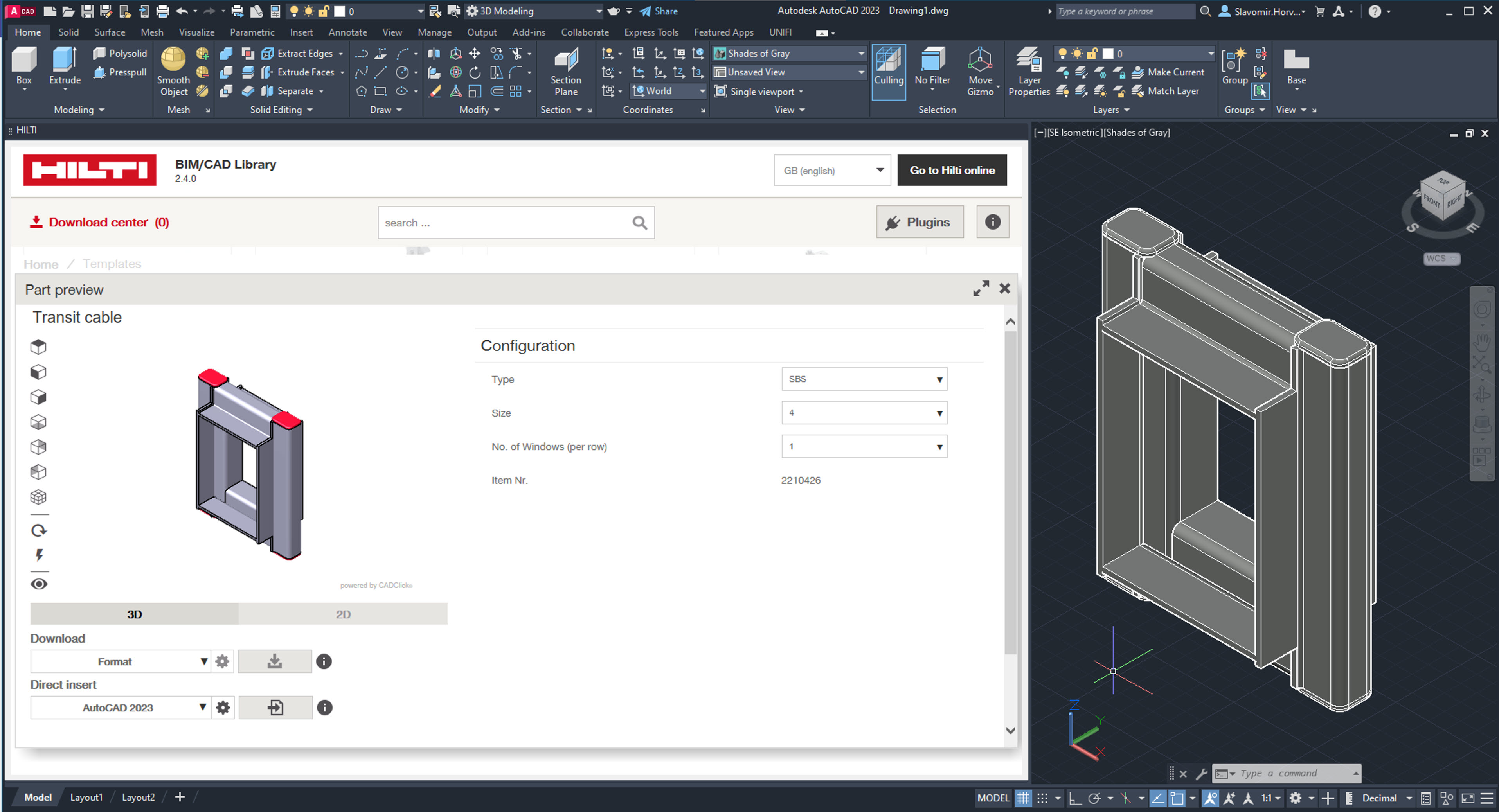Open the Type SBS dropdown
The width and height of the screenshot is (1499, 812).
[864, 379]
